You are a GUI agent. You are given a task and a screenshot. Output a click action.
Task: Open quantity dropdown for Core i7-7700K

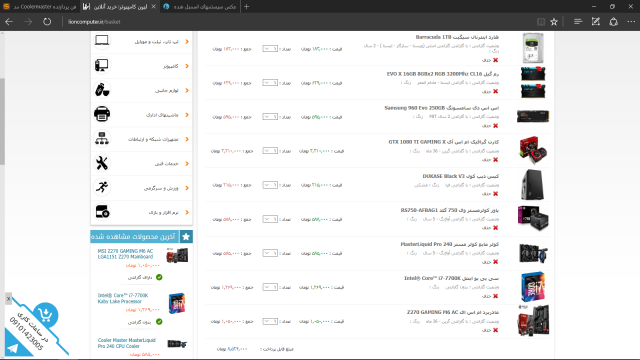click(270, 287)
